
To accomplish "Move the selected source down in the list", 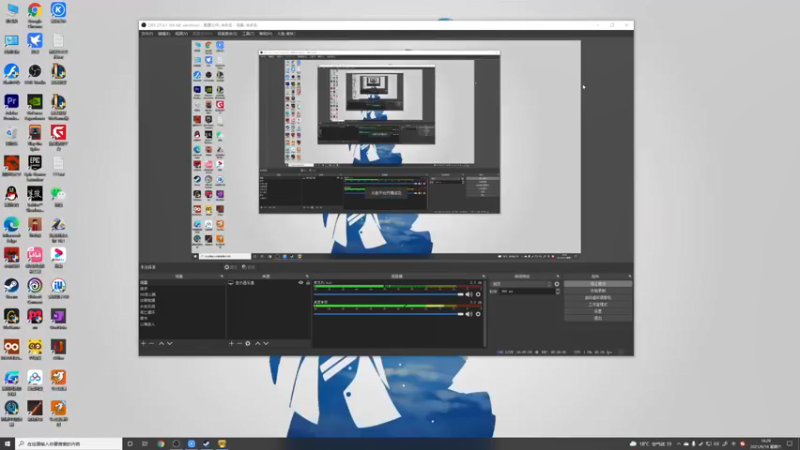I will tap(266, 343).
